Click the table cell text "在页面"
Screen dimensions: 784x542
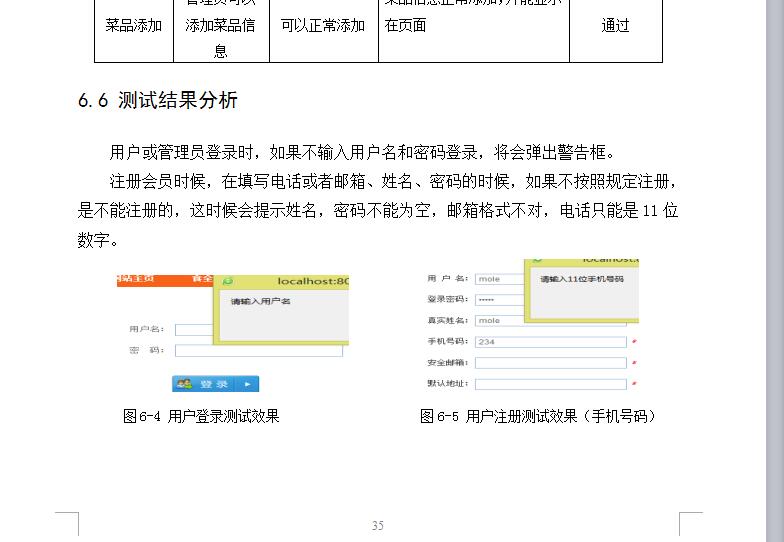(x=406, y=25)
